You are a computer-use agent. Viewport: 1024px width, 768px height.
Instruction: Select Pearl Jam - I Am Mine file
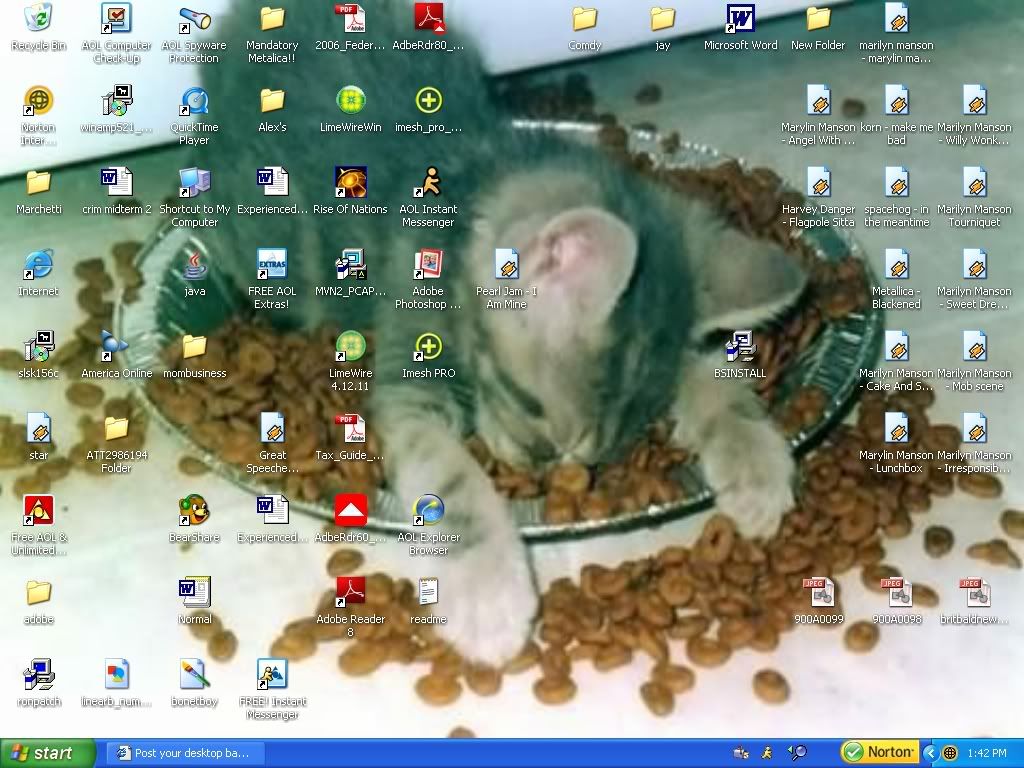click(506, 265)
